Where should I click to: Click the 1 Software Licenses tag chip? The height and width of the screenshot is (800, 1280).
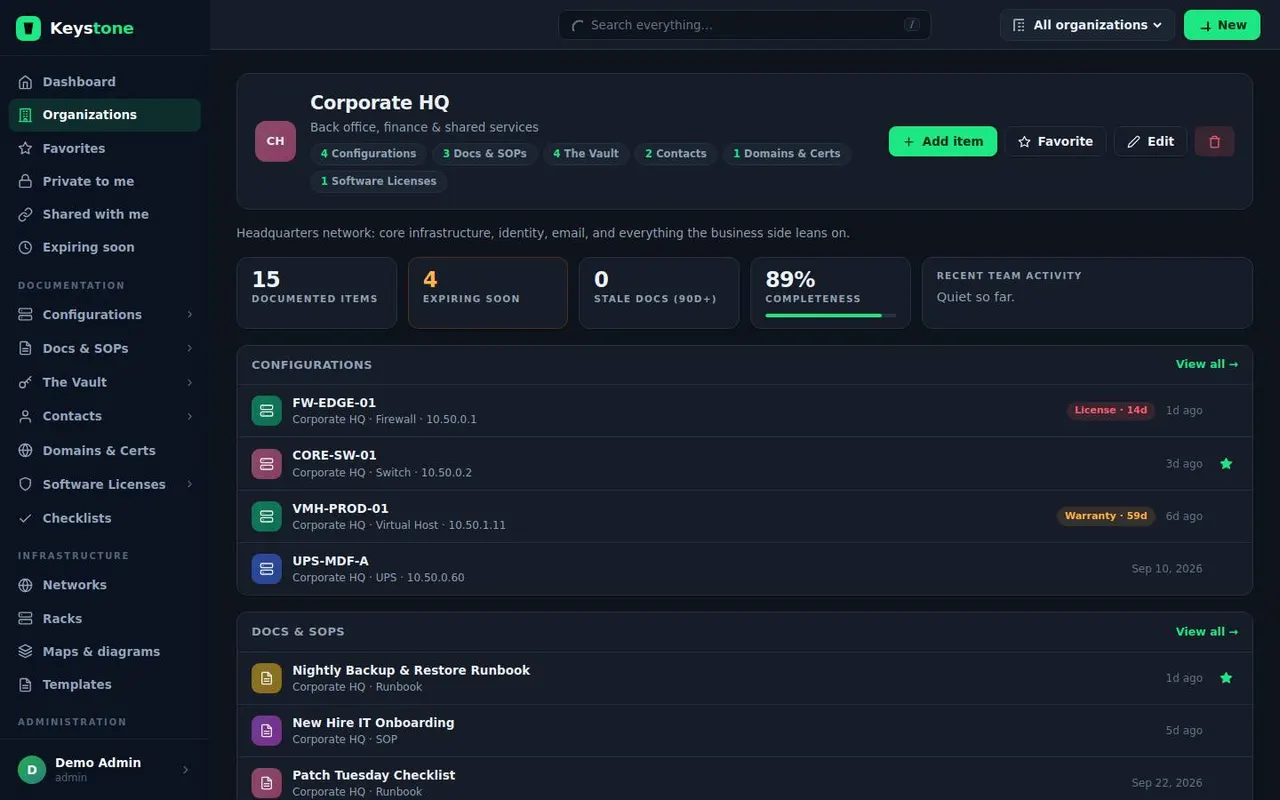[378, 182]
